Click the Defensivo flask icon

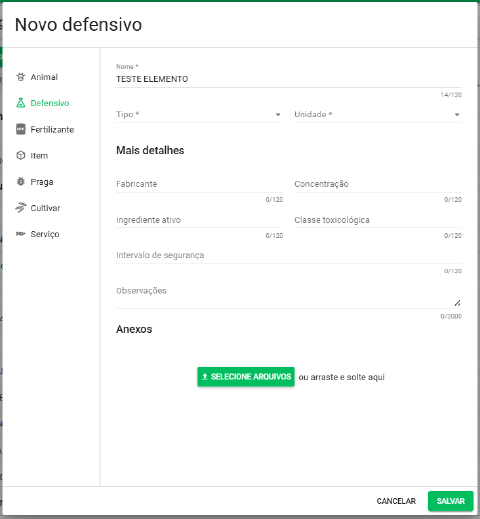tap(21, 103)
